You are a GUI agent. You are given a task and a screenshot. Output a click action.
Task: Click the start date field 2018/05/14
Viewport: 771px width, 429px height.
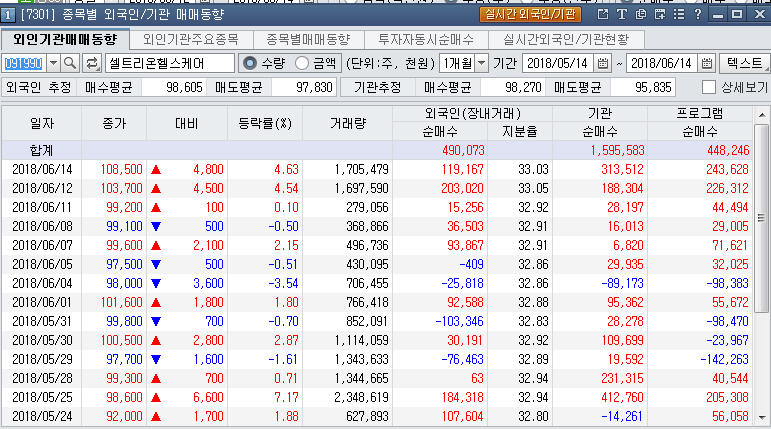[x=558, y=63]
